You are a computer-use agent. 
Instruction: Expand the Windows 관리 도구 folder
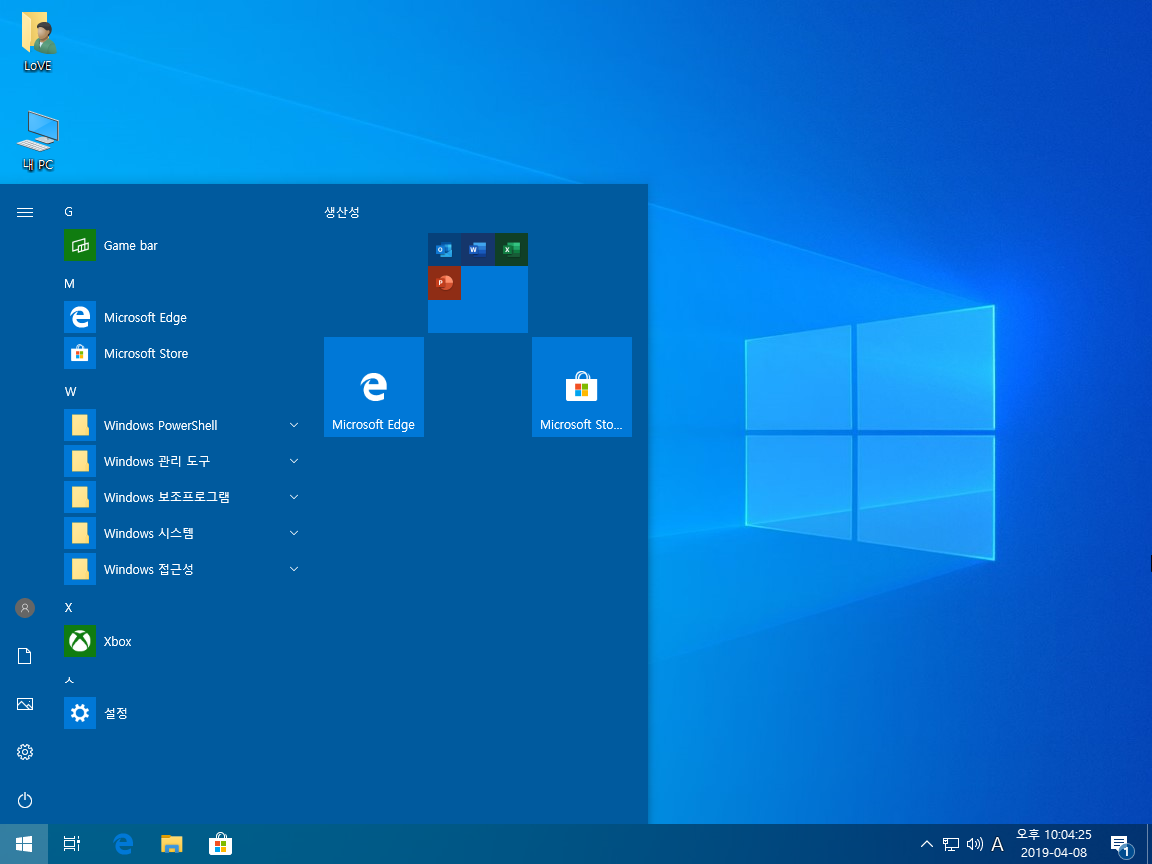182,461
